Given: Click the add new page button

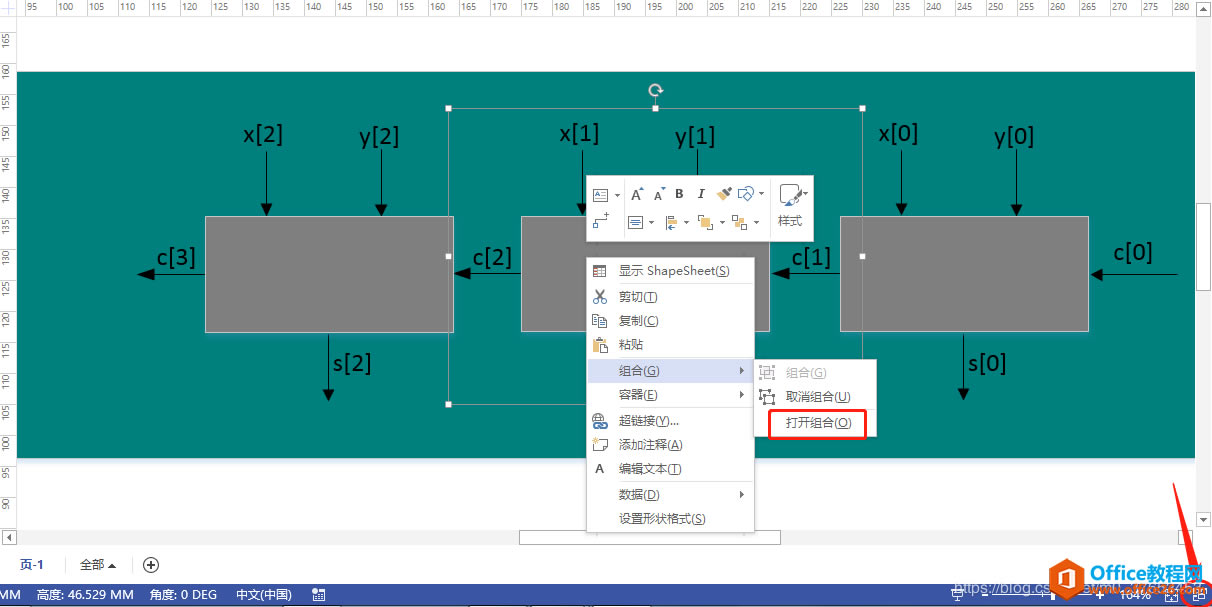Looking at the screenshot, I should click(150, 565).
